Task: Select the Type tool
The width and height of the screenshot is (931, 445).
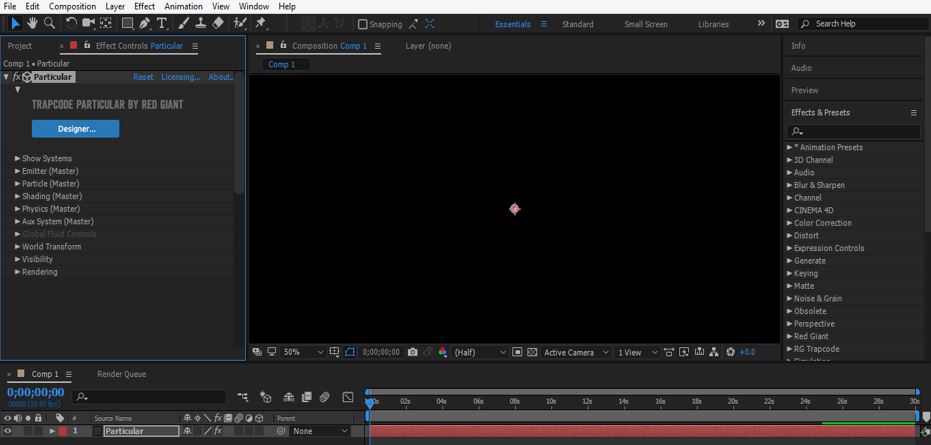Action: pyautogui.click(x=162, y=23)
